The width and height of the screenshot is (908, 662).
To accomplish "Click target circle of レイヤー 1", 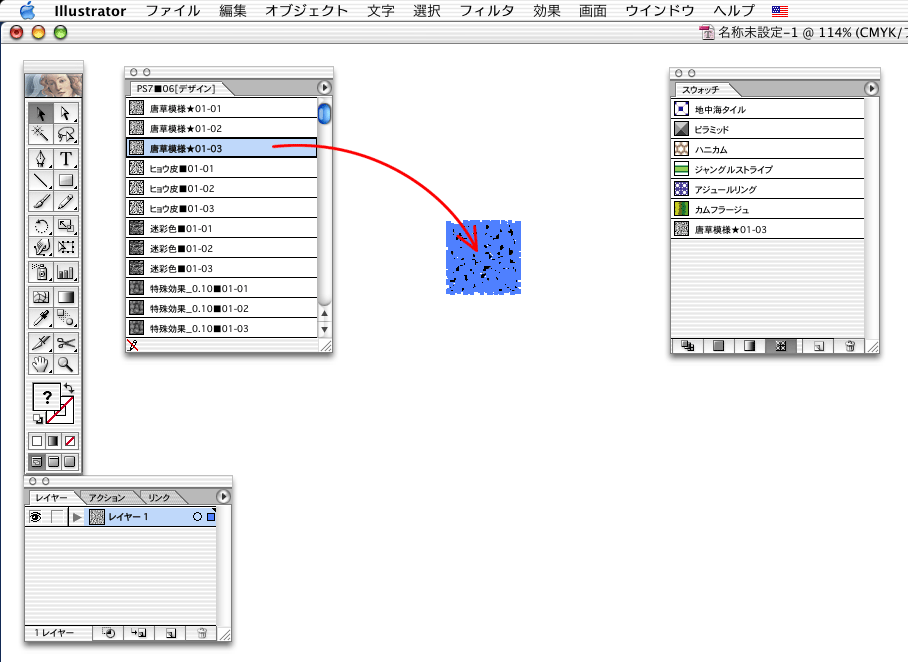I will point(197,517).
